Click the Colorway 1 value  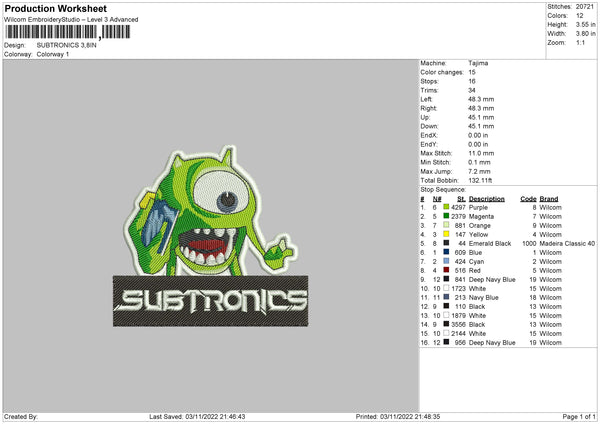[x=53, y=54]
